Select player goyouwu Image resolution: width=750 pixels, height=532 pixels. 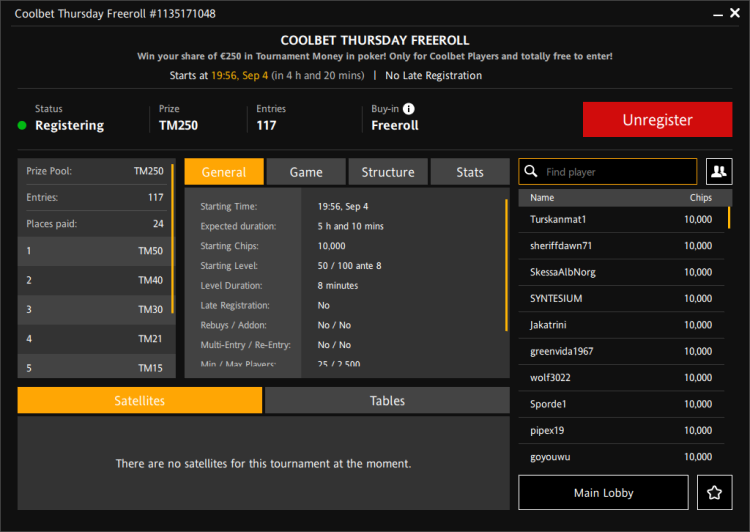[x=621, y=457]
